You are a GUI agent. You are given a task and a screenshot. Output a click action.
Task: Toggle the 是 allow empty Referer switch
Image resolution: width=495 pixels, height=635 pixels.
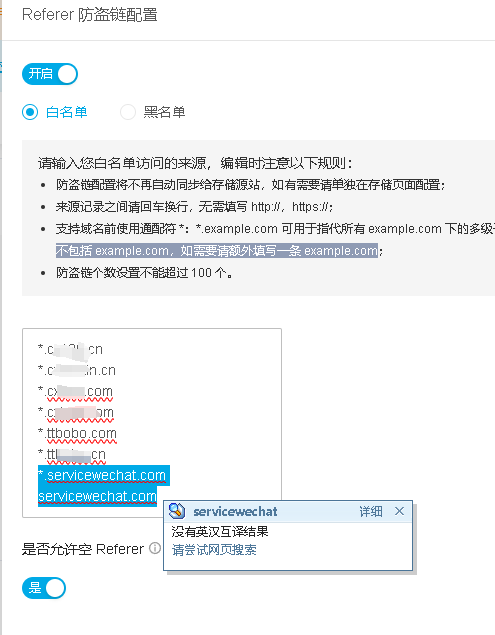pos(44,588)
